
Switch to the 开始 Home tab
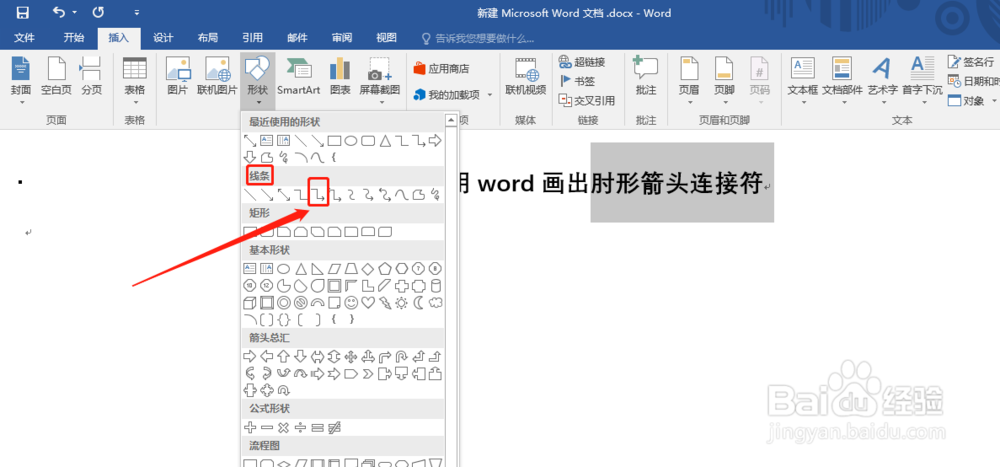[73, 38]
